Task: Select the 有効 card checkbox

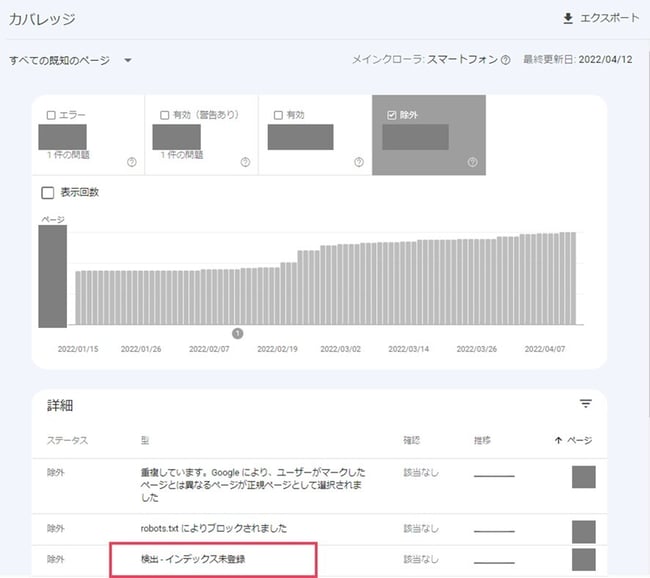Action: tap(278, 115)
